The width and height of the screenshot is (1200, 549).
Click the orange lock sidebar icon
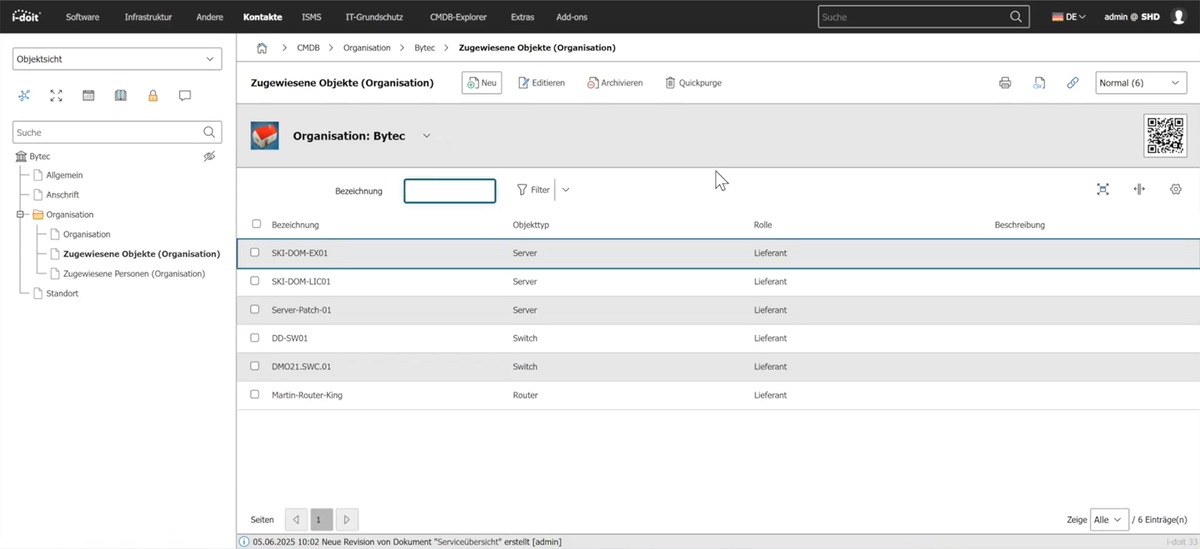pos(153,95)
